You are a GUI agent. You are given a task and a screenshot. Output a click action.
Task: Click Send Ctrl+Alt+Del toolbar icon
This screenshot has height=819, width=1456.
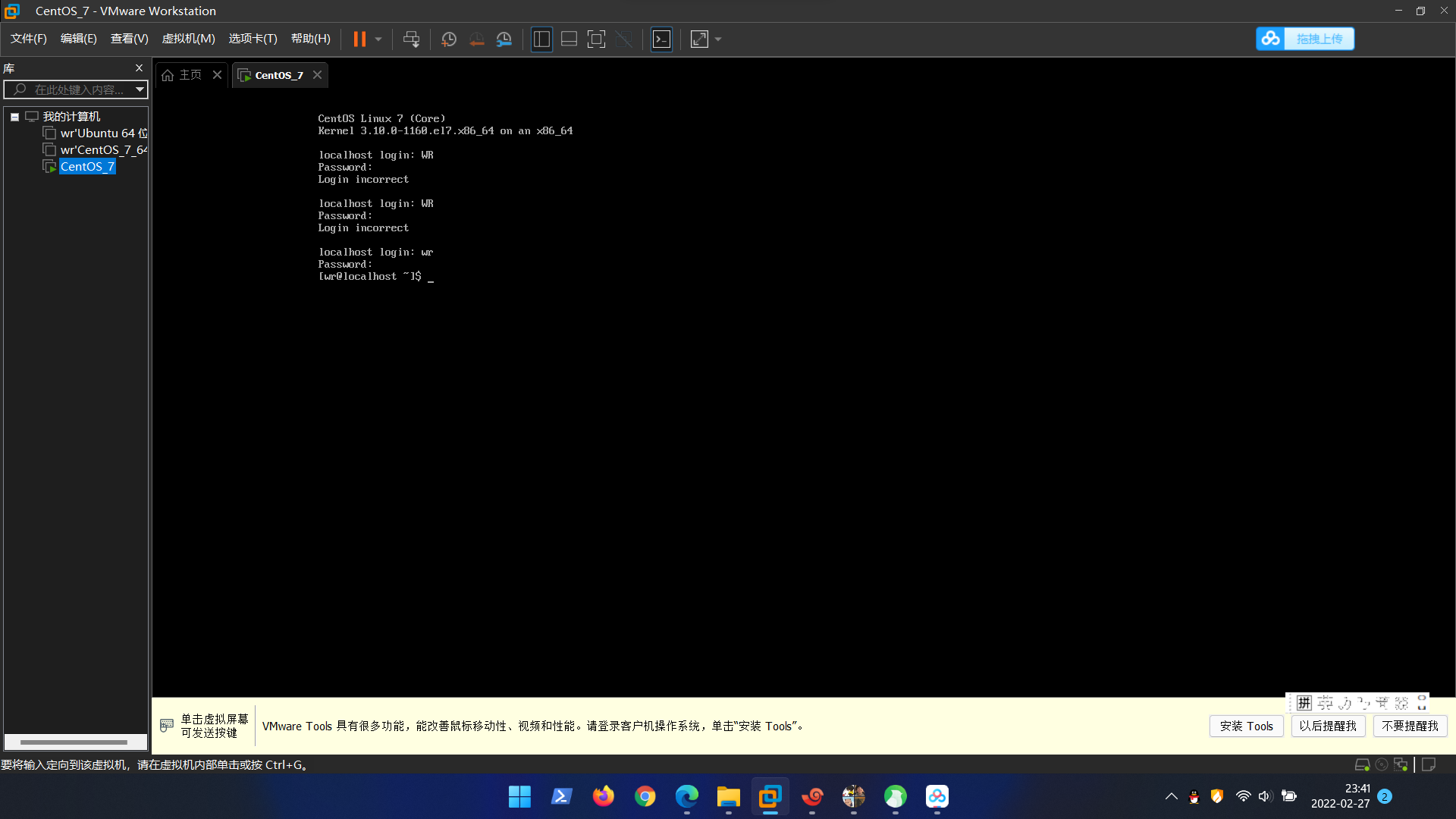(411, 39)
